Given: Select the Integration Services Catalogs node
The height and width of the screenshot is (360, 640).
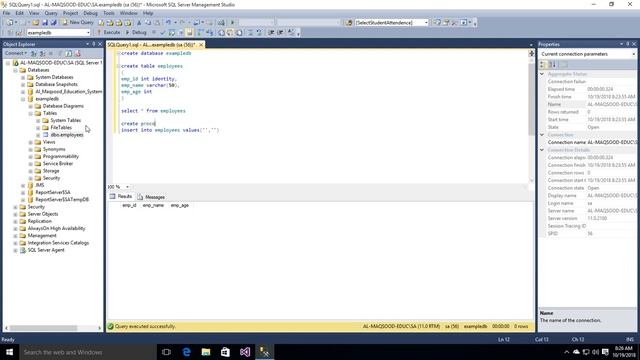Looking at the screenshot, I should coord(58,243).
